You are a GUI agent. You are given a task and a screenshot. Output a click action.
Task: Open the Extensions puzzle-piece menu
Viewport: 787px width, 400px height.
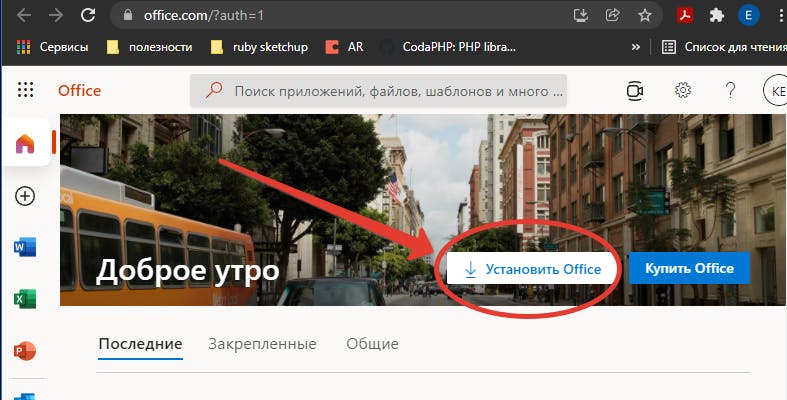[716, 16]
